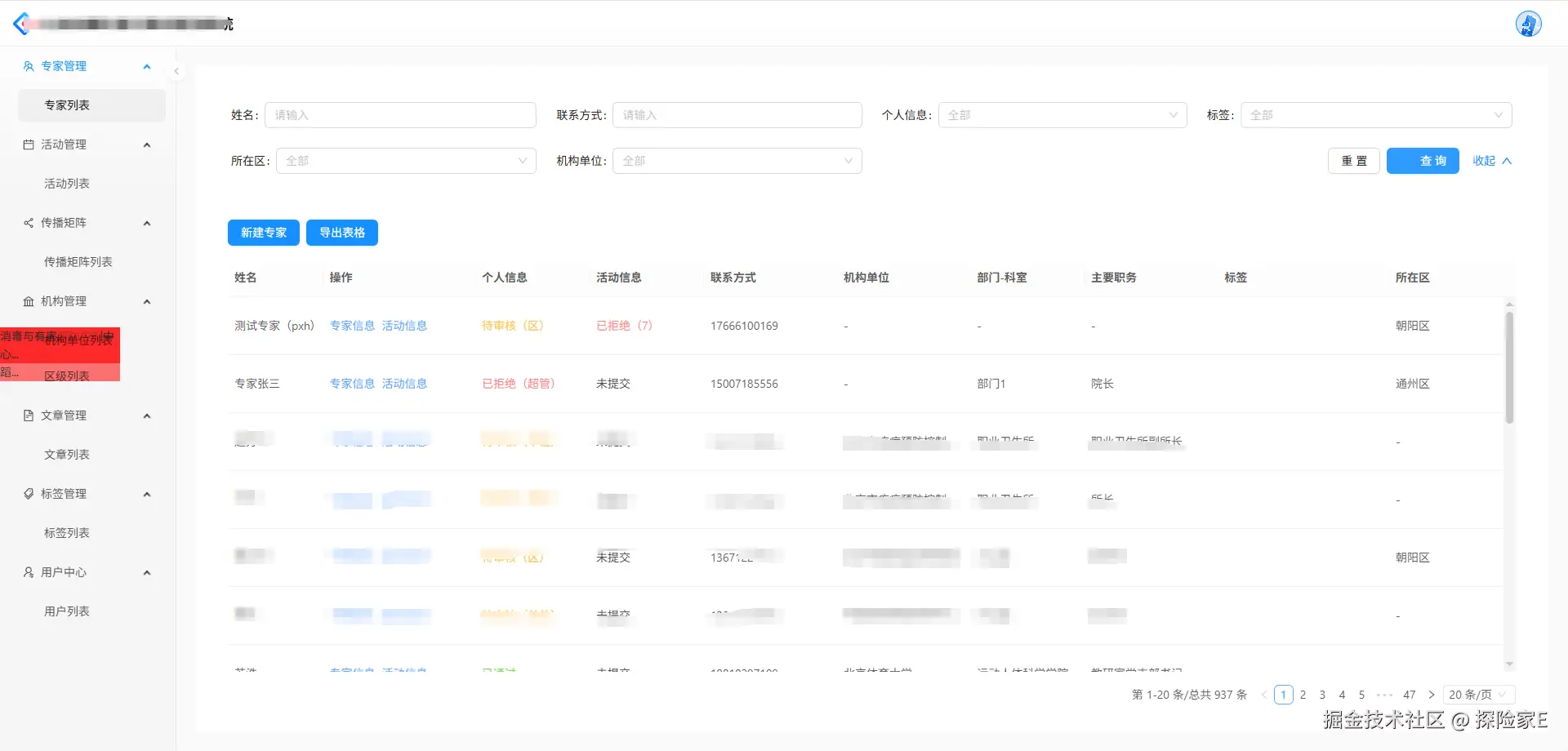Jump ahead with the pagination ellipsis

point(1385,695)
